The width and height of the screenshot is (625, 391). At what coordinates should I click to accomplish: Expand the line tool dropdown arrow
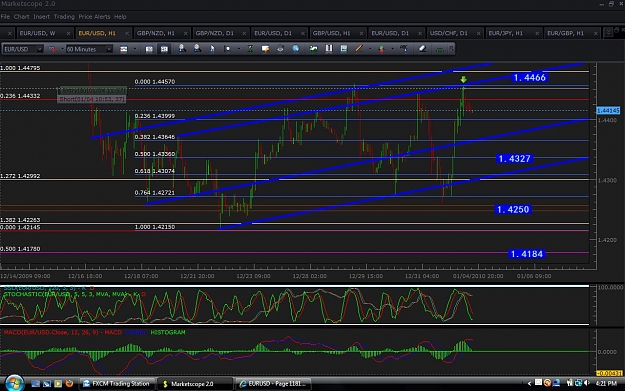(x=369, y=49)
